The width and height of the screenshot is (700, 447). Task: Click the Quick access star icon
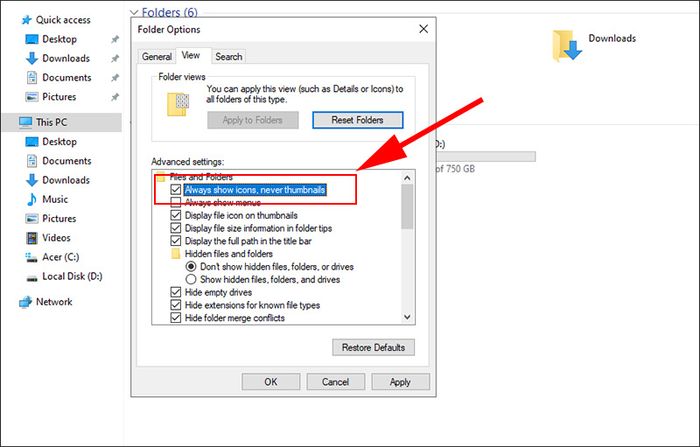27,20
